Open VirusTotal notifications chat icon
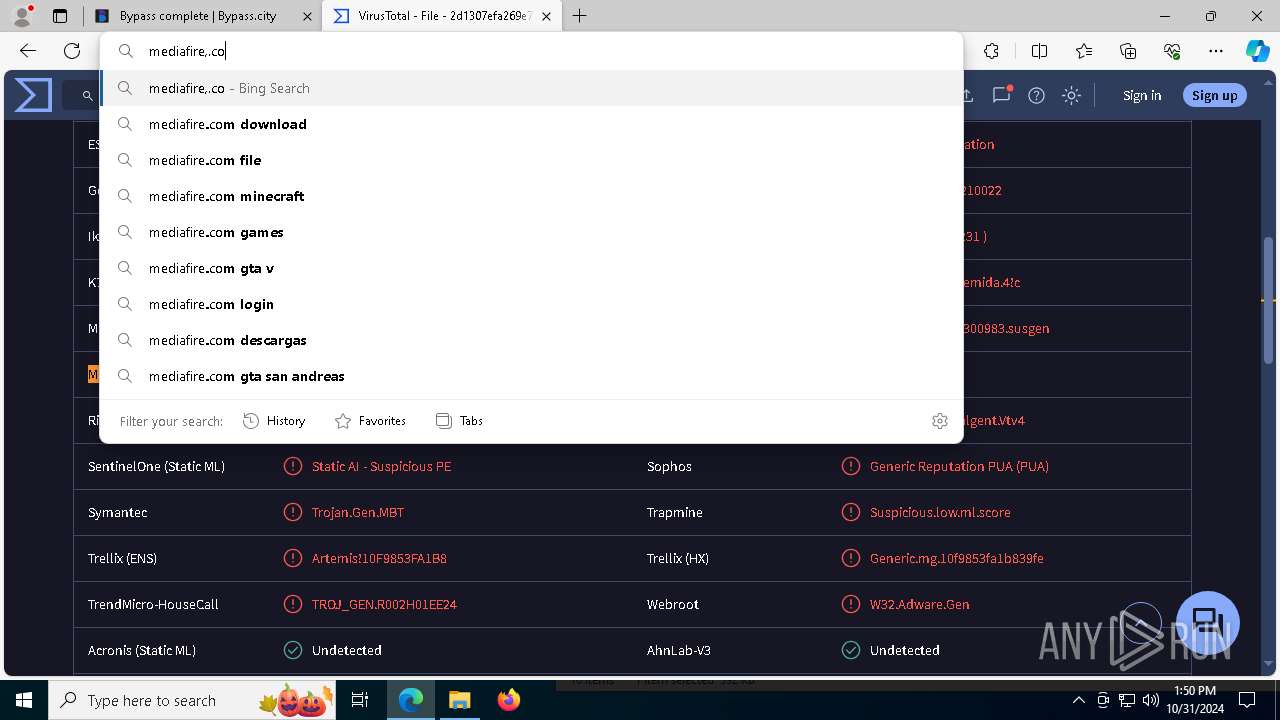 click(1001, 95)
